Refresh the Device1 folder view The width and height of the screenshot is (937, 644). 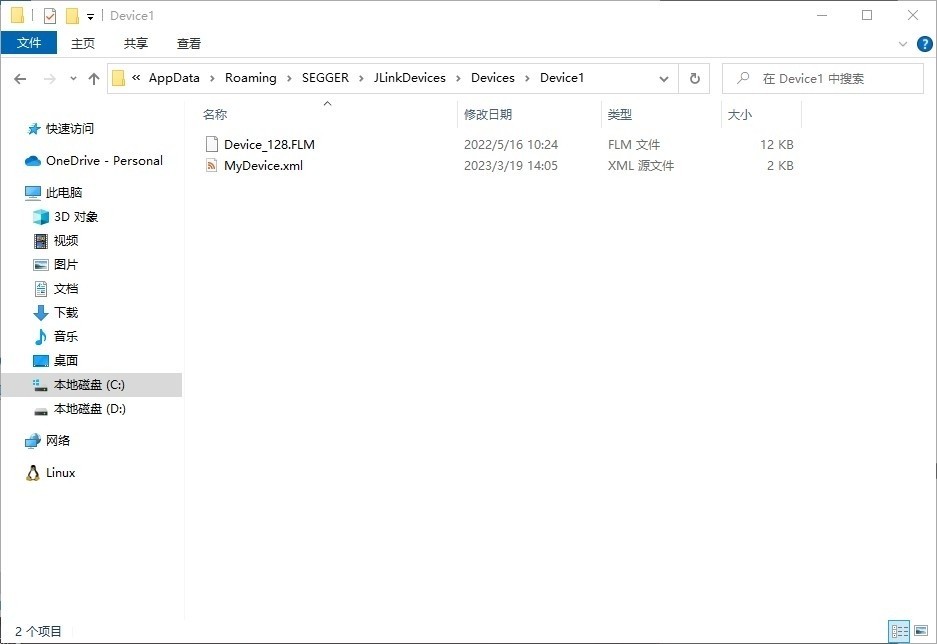point(694,79)
